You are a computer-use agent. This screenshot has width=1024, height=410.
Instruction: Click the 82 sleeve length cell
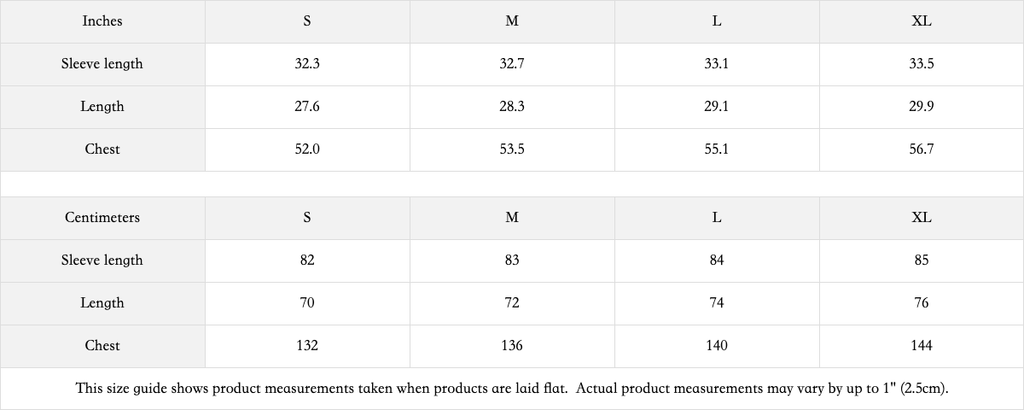[308, 261]
